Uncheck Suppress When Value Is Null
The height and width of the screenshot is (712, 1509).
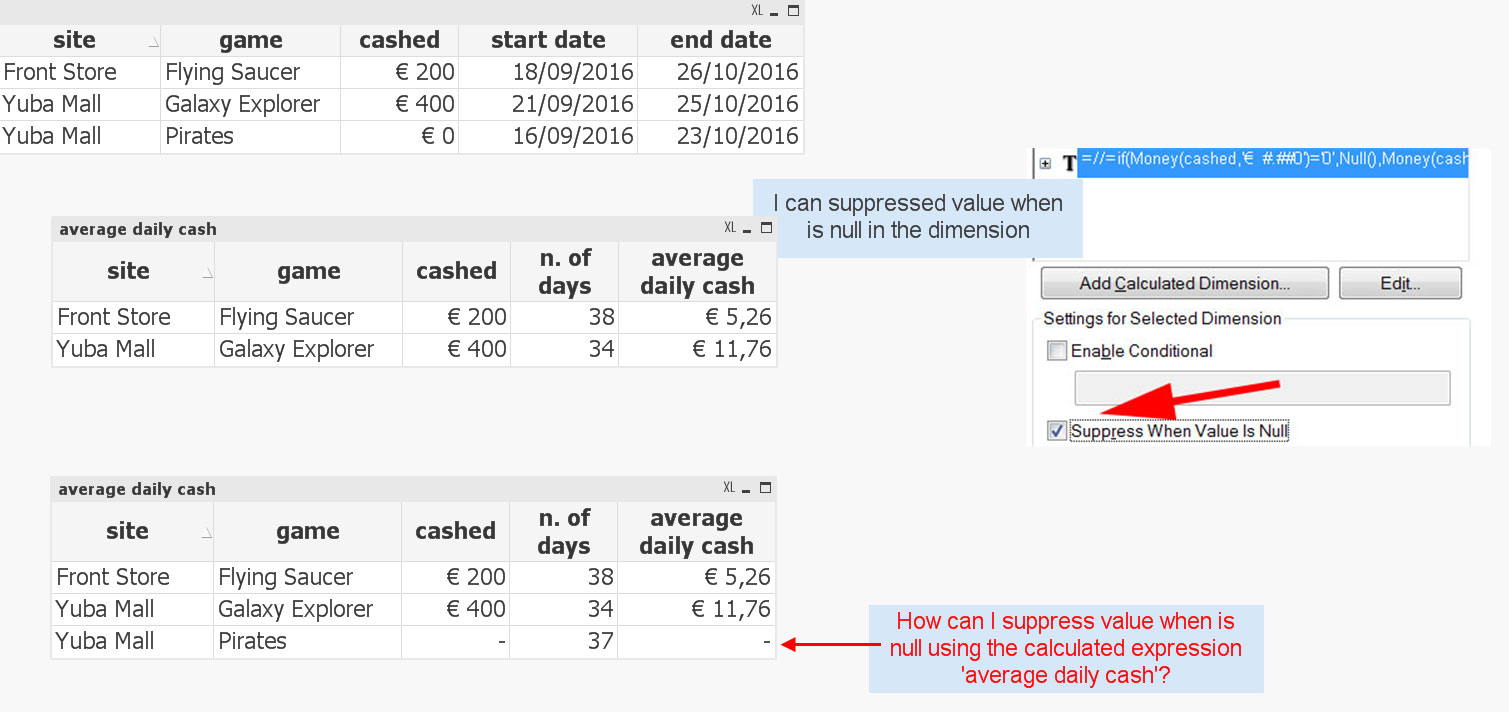(x=1057, y=431)
